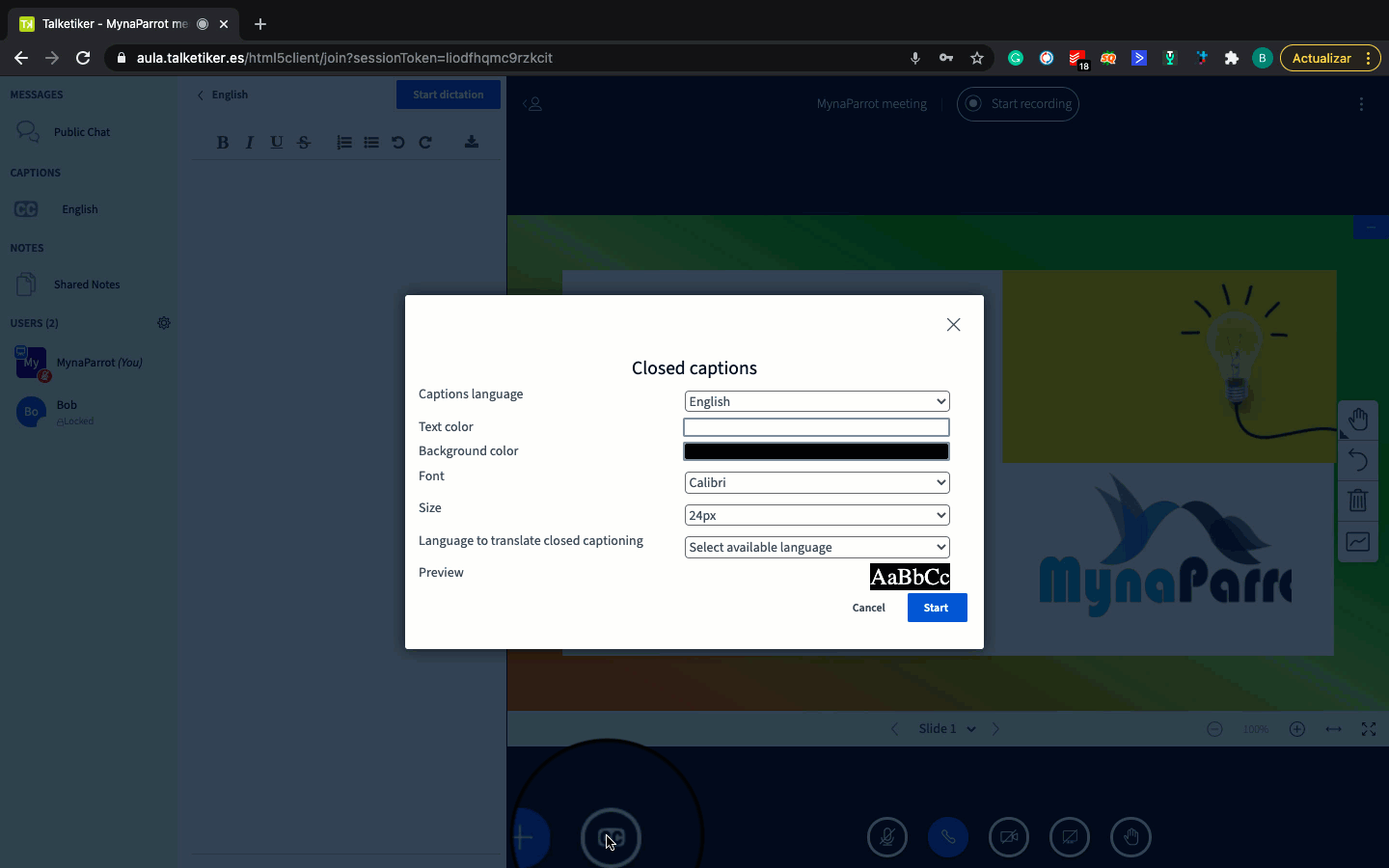Click Start recording
This screenshot has height=868, width=1389.
click(1018, 104)
